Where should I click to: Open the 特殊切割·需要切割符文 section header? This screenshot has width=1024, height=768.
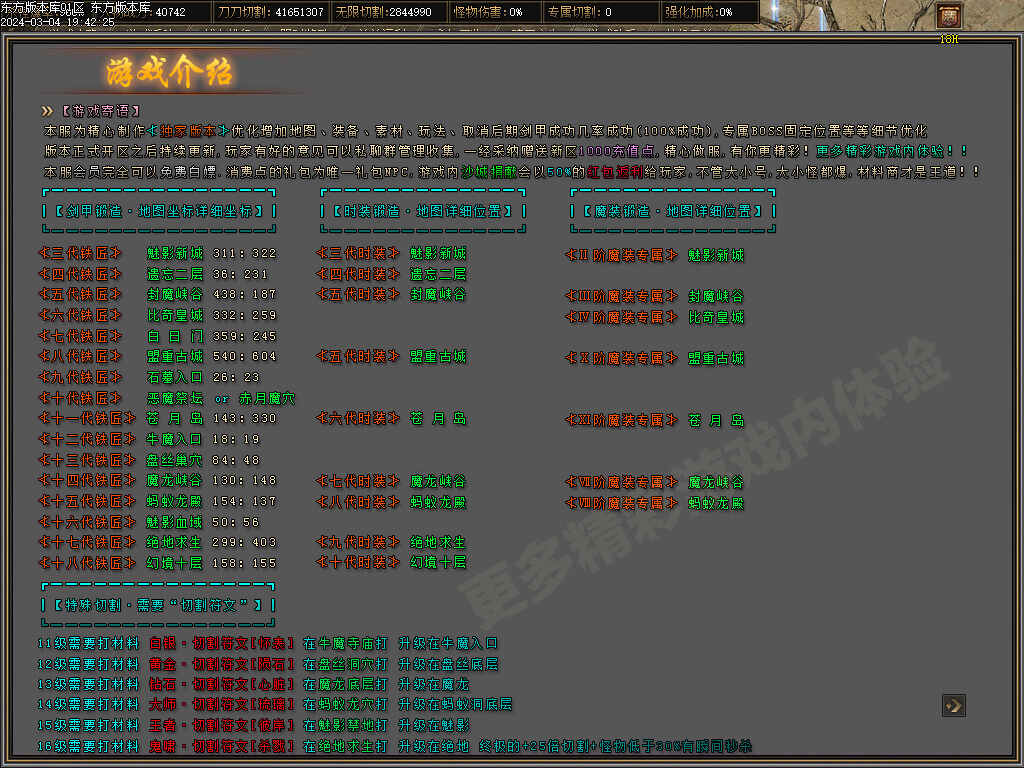158,605
